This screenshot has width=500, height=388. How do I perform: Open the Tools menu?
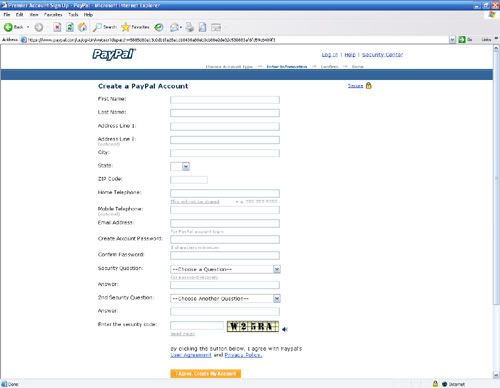tap(73, 15)
